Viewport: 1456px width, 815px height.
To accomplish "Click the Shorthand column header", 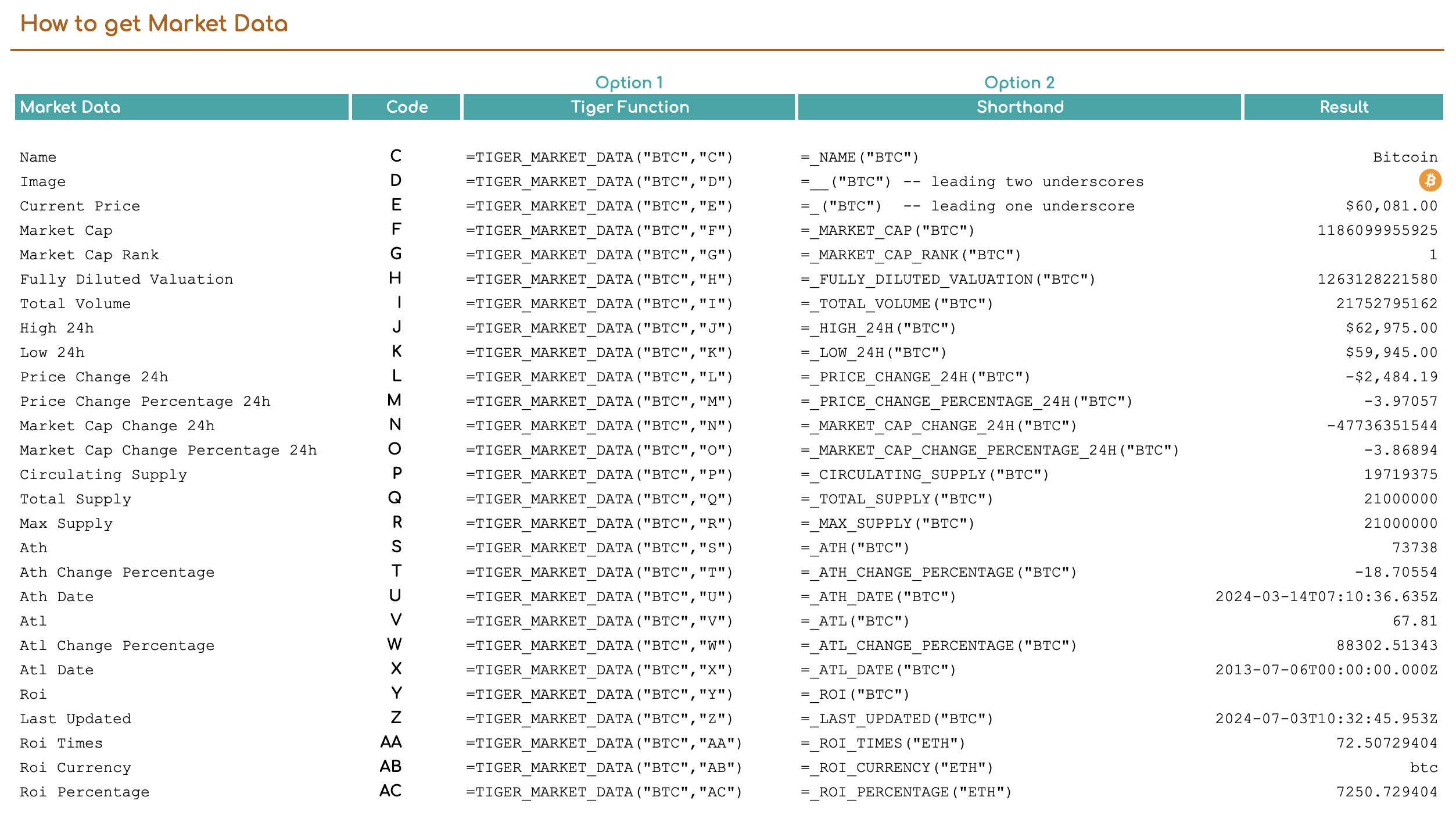I will click(x=1020, y=107).
